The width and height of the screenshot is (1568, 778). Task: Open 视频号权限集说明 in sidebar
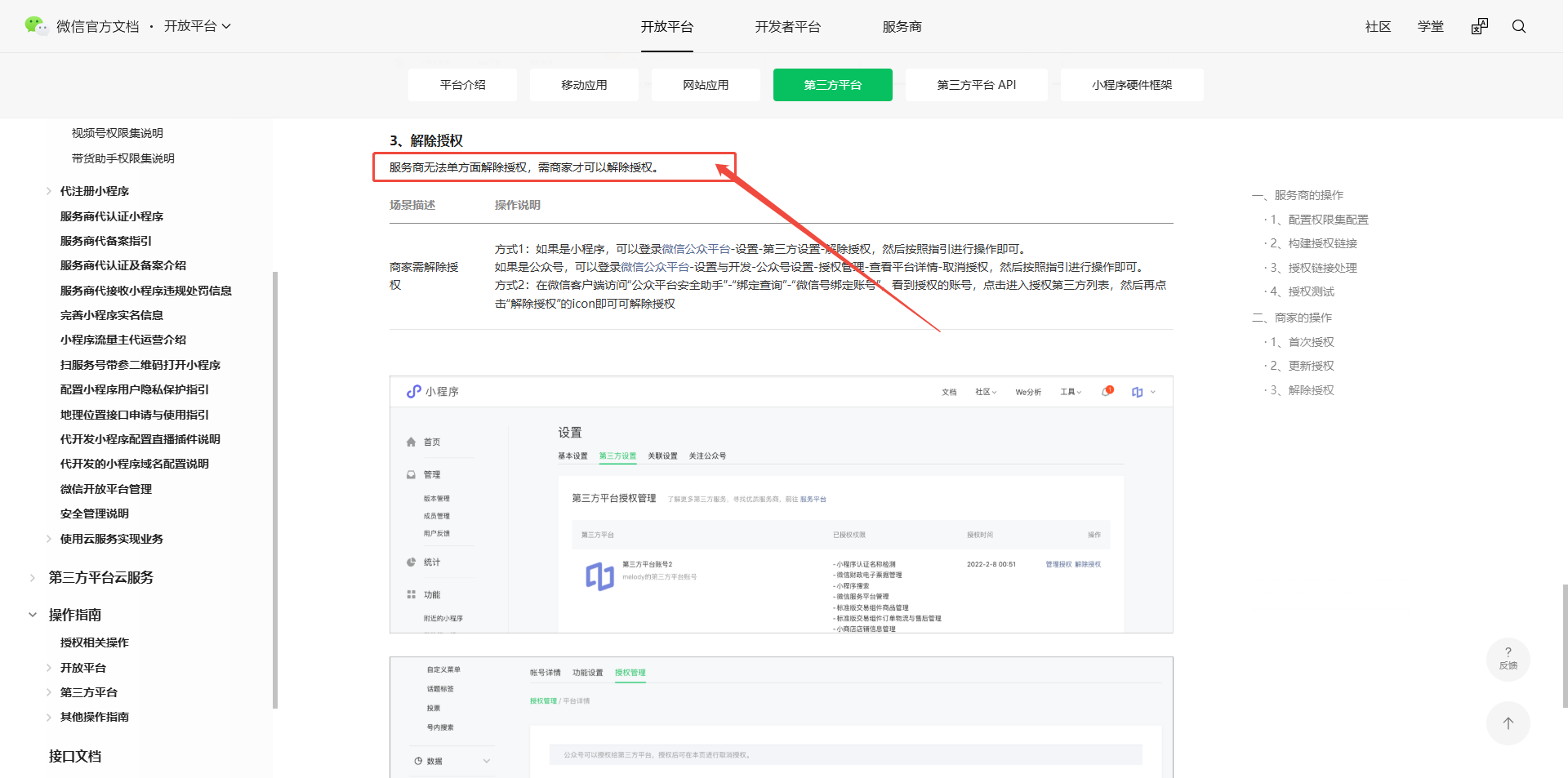[x=118, y=133]
